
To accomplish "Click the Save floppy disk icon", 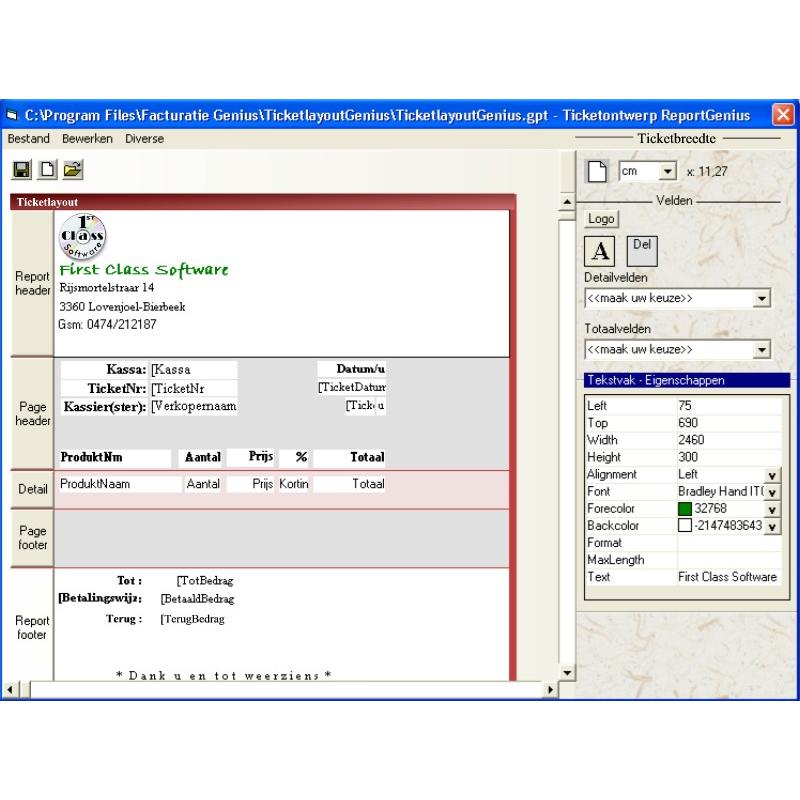I will pos(21,169).
